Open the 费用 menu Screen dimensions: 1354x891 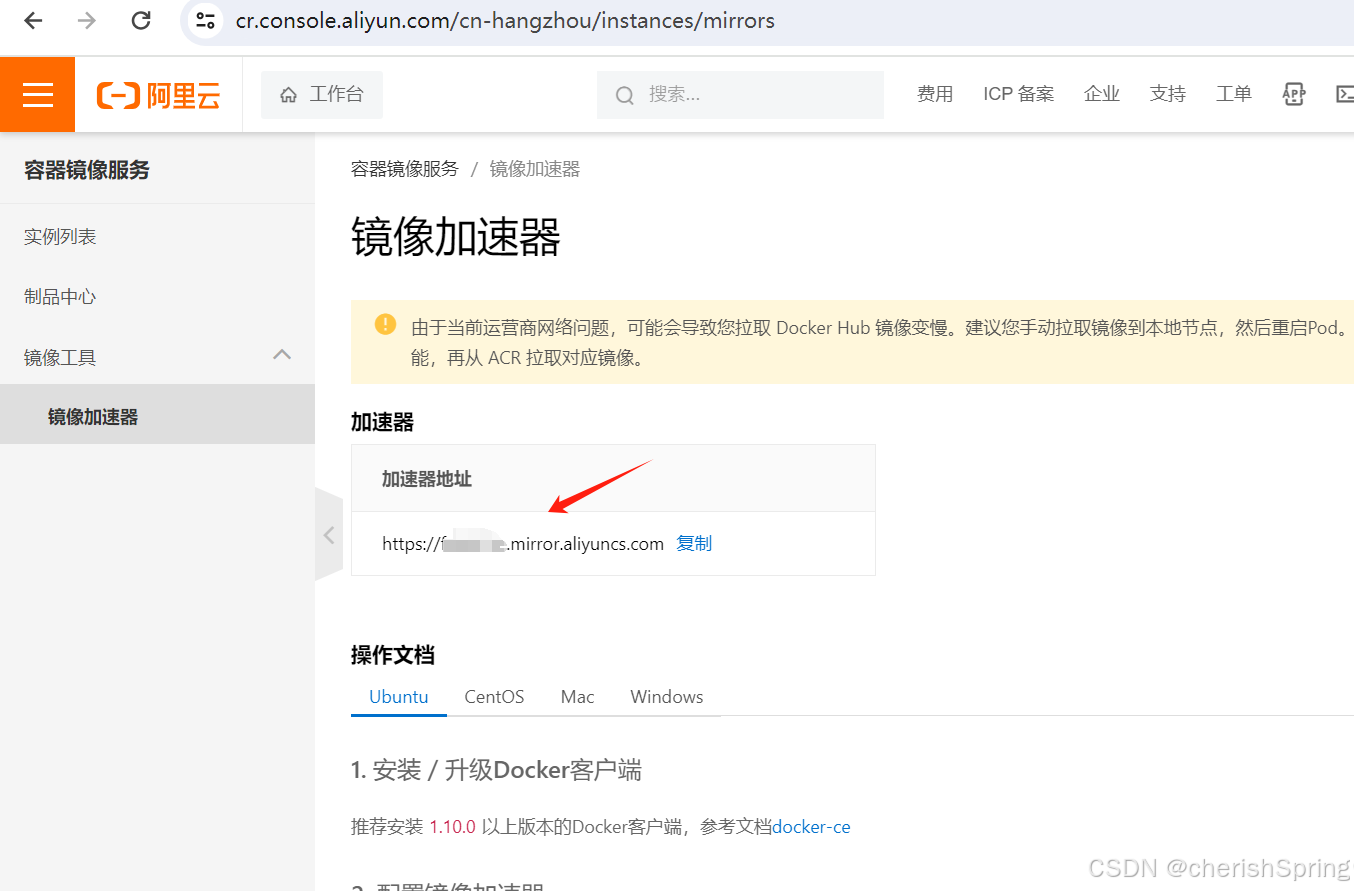coord(935,94)
